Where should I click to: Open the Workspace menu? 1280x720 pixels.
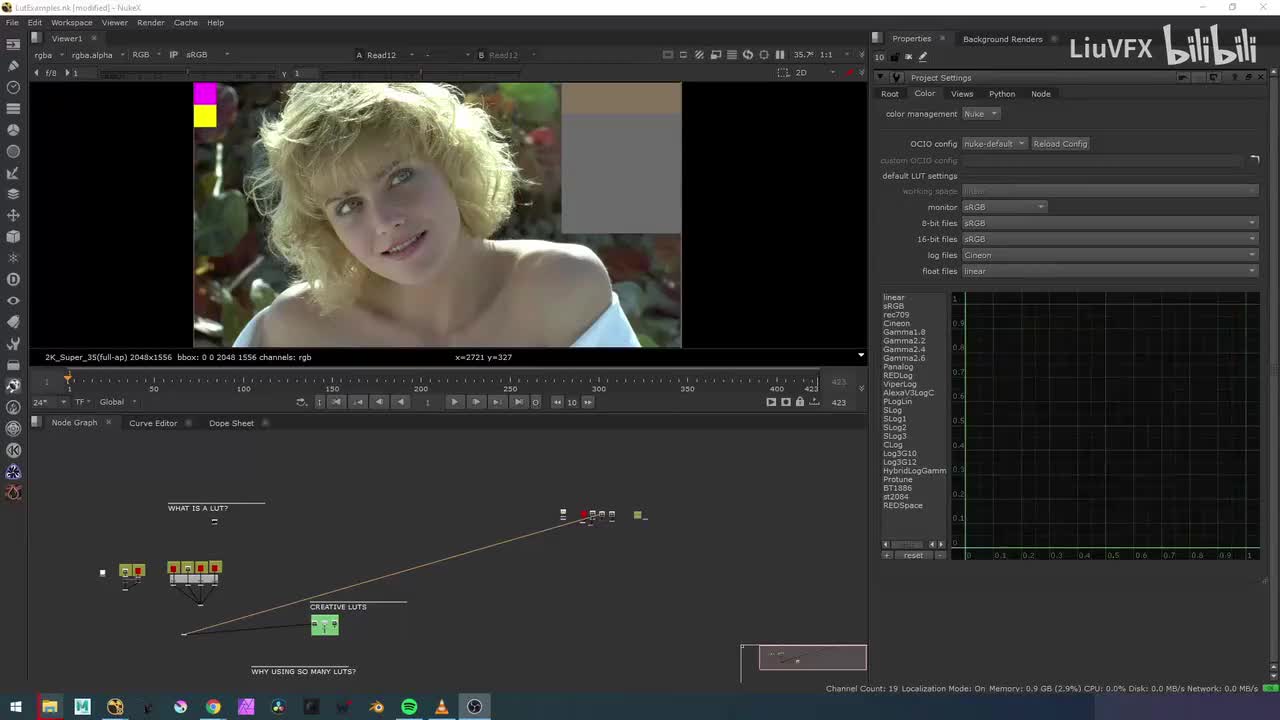click(x=71, y=22)
